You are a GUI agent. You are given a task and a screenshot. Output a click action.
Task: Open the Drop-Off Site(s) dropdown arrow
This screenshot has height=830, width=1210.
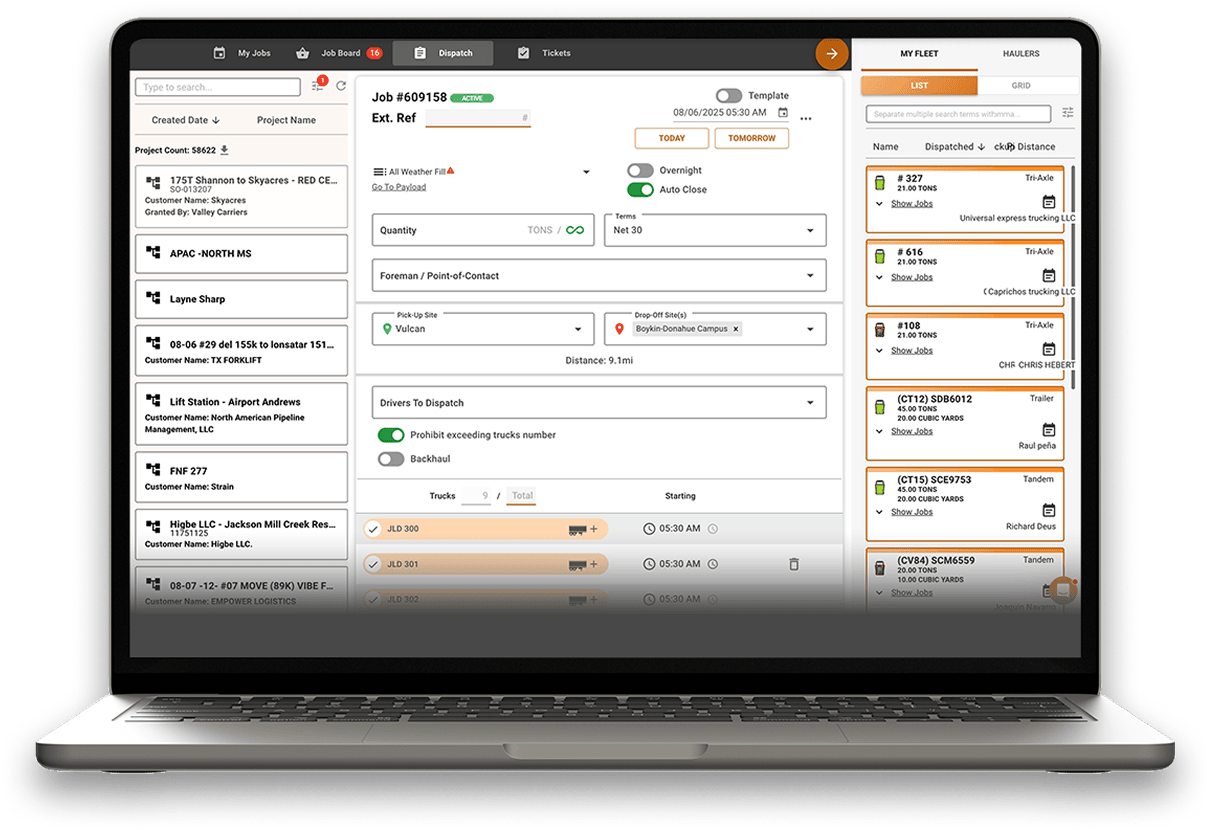[810, 329]
